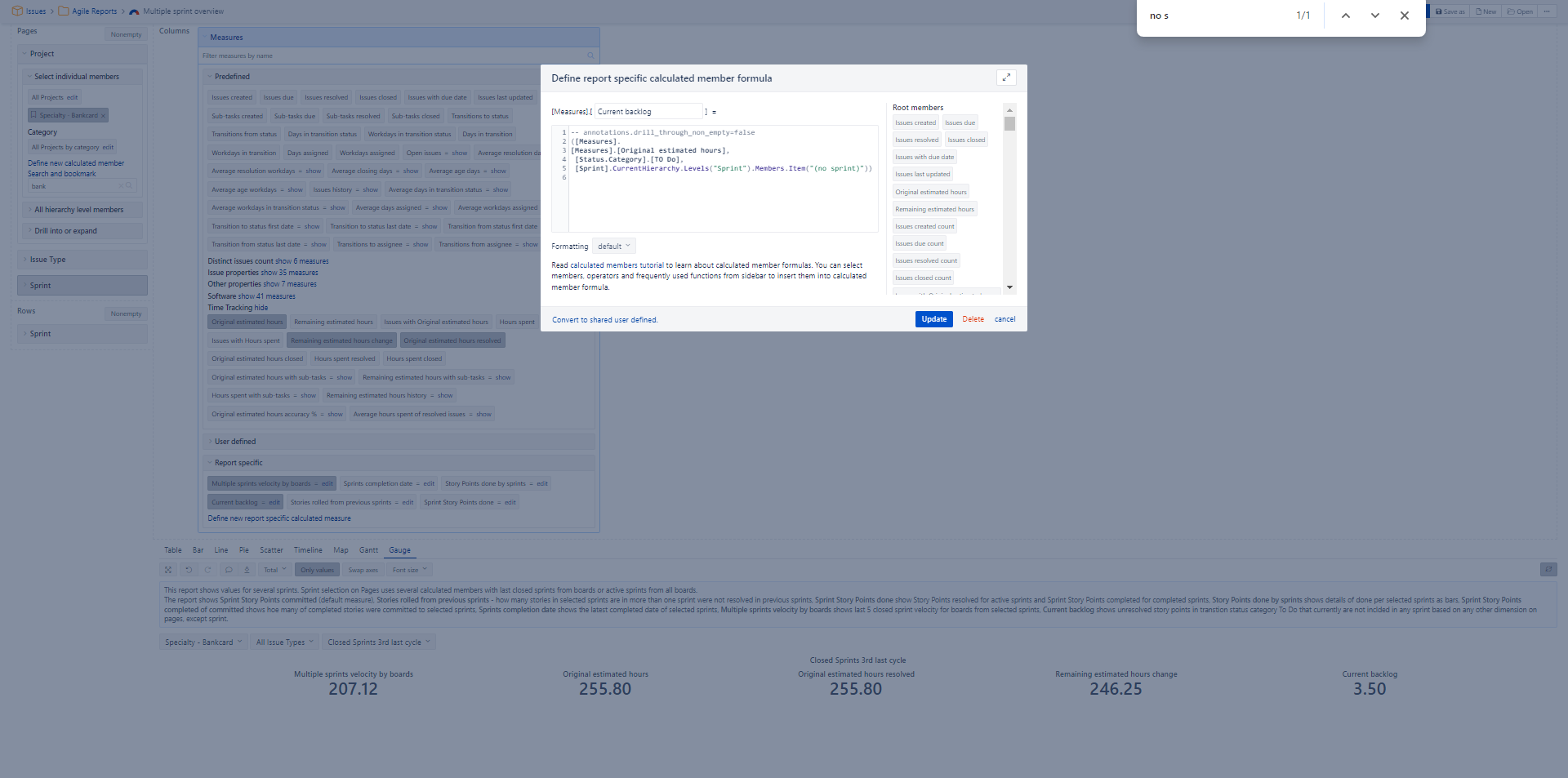The image size is (1568, 778).
Task: Click the Open report button
Action: (x=1520, y=11)
